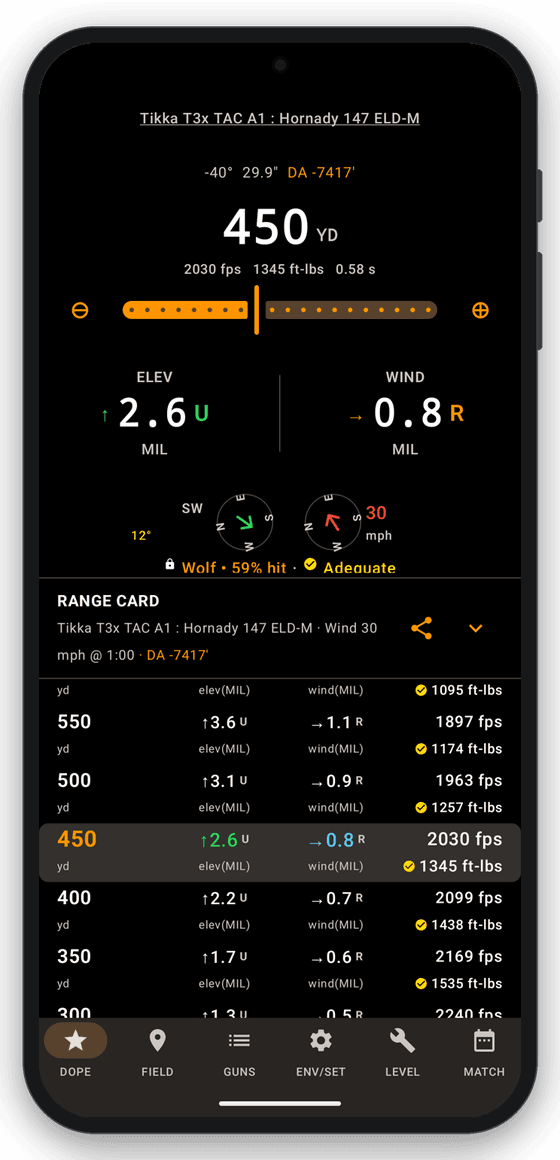Tap the yellow check beside 1535 ft-lbs

[x=421, y=983]
